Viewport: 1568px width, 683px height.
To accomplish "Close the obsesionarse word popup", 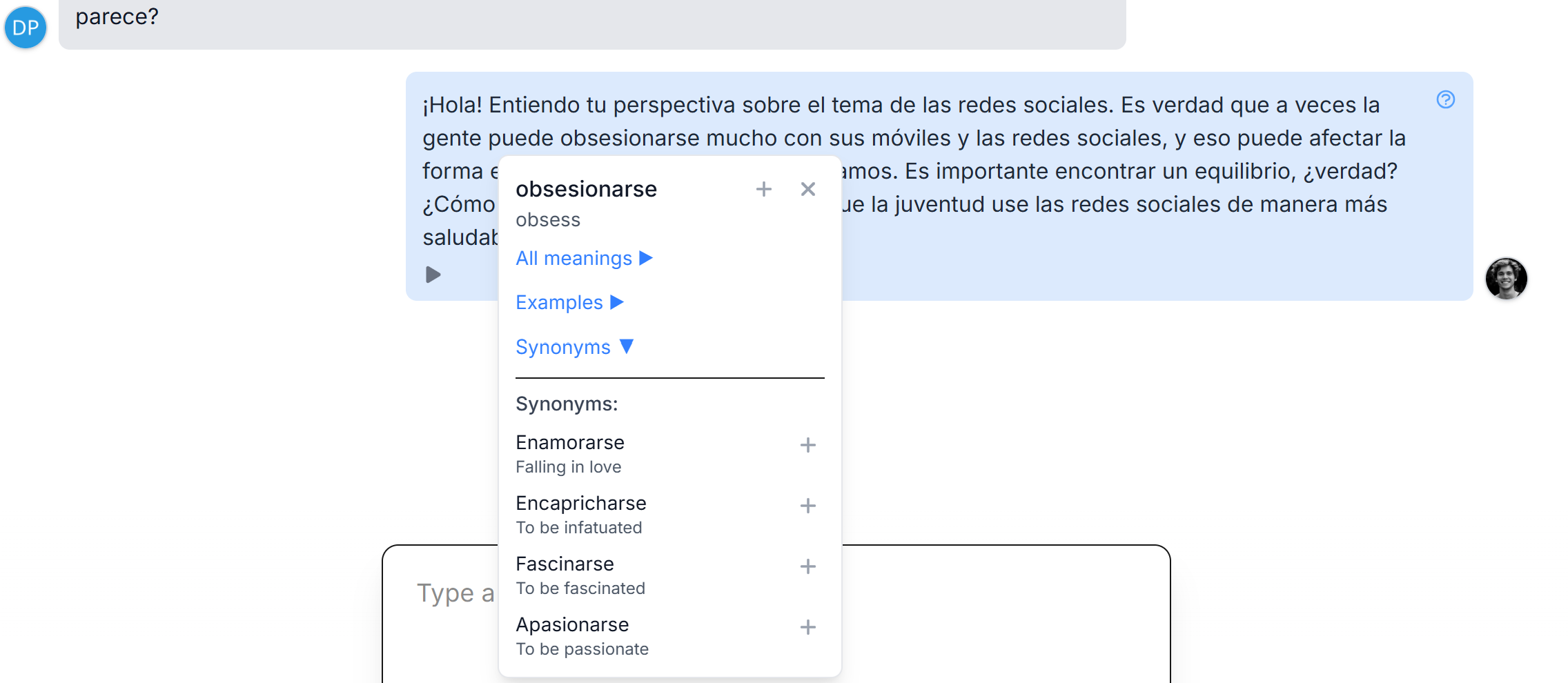I will pos(807,189).
